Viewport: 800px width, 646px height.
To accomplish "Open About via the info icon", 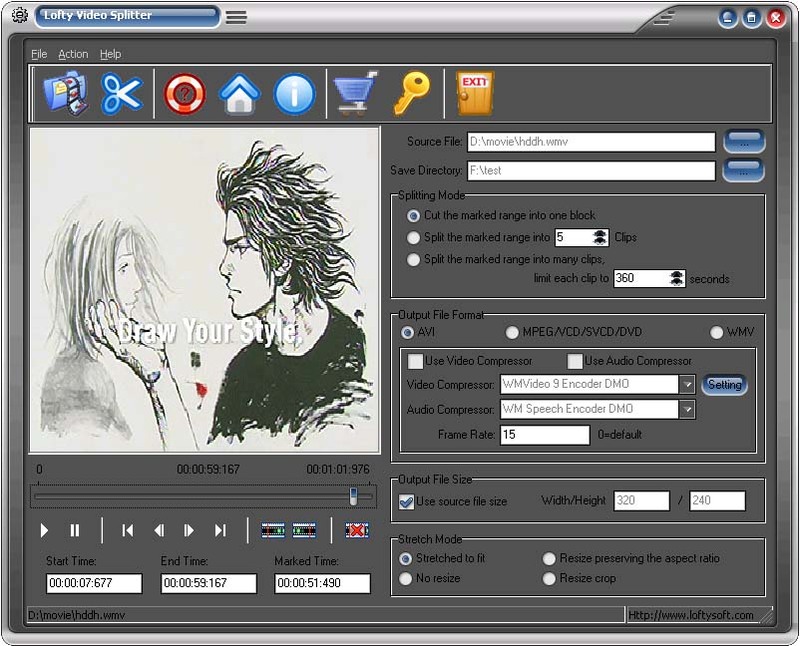I will coord(295,92).
